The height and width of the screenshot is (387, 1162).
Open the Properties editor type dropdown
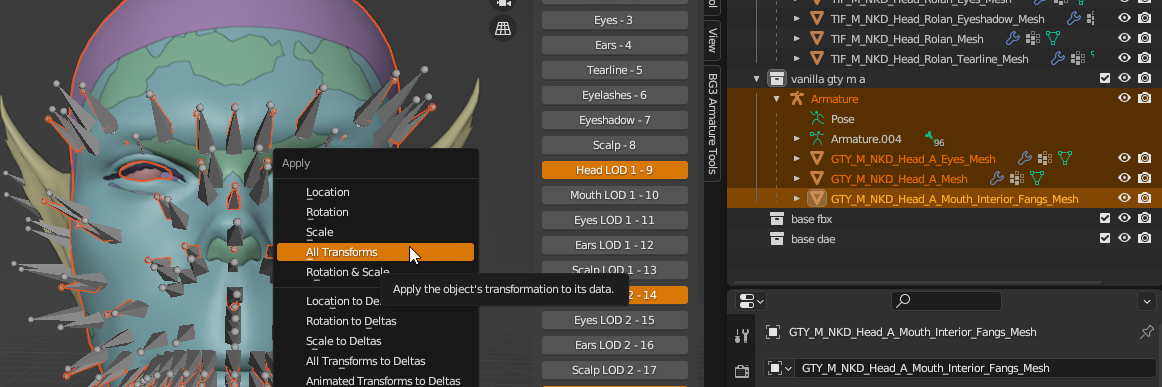click(x=751, y=301)
